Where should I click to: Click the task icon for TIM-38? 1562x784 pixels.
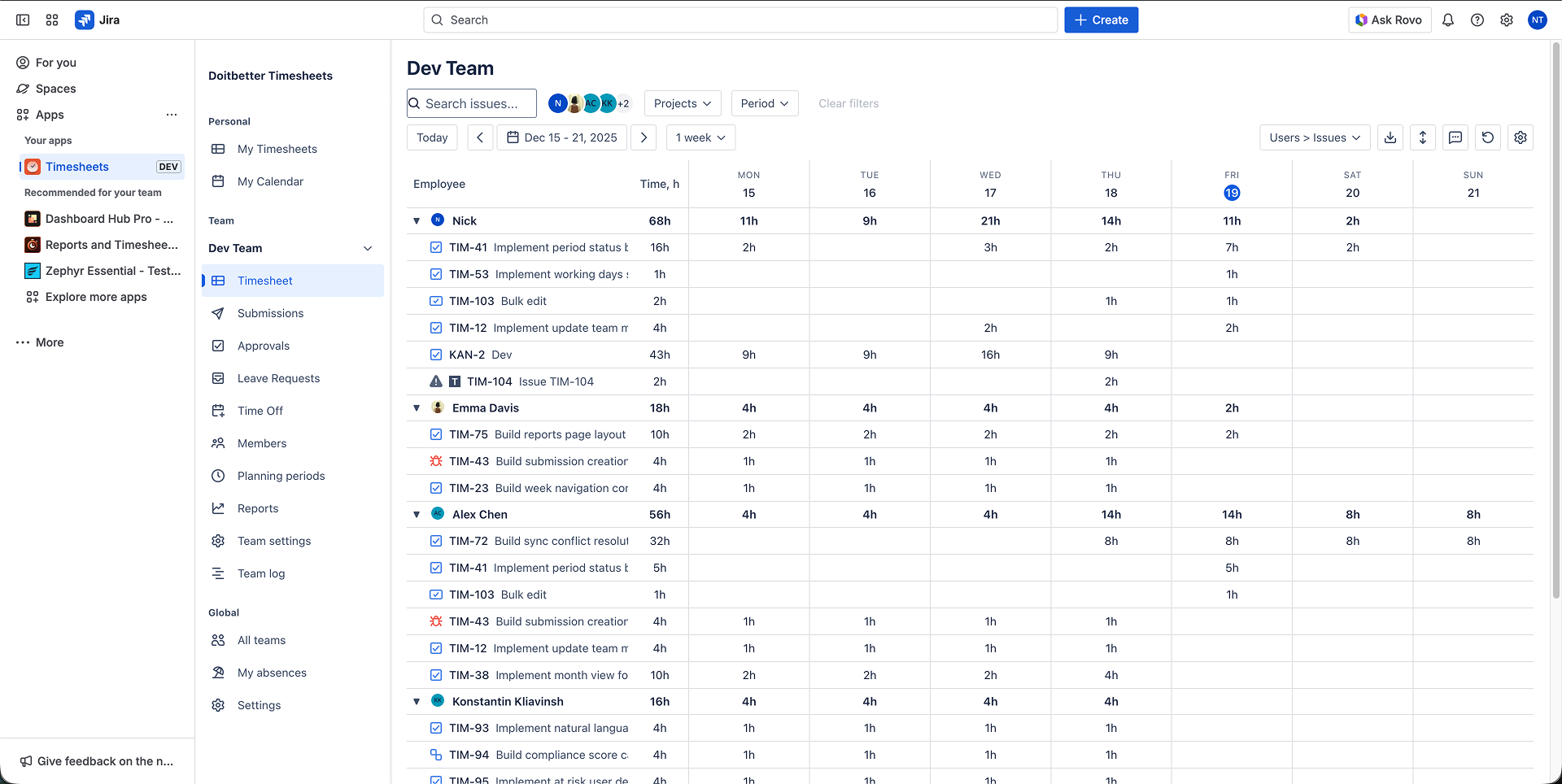436,675
